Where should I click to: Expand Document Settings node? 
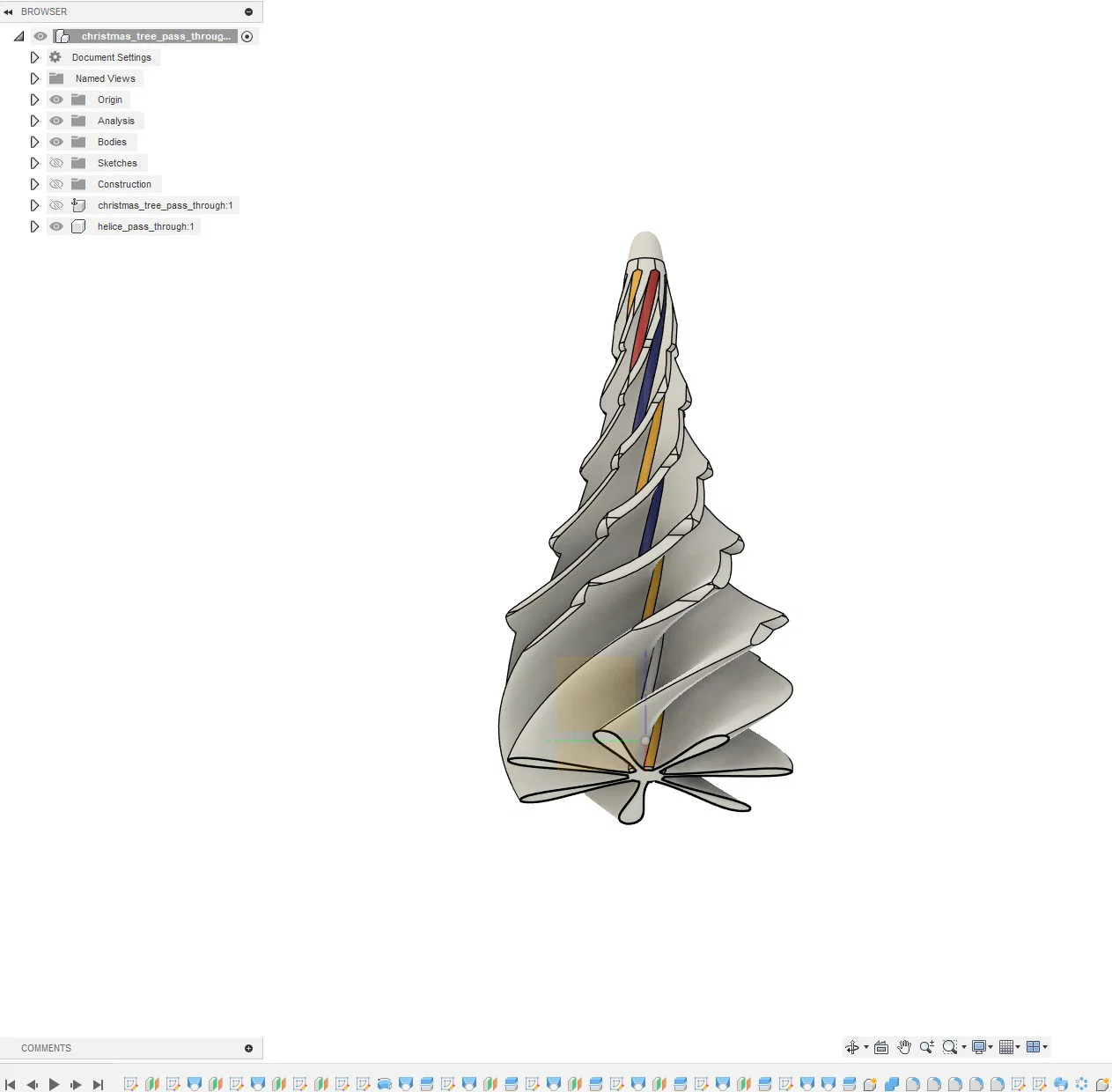[34, 57]
